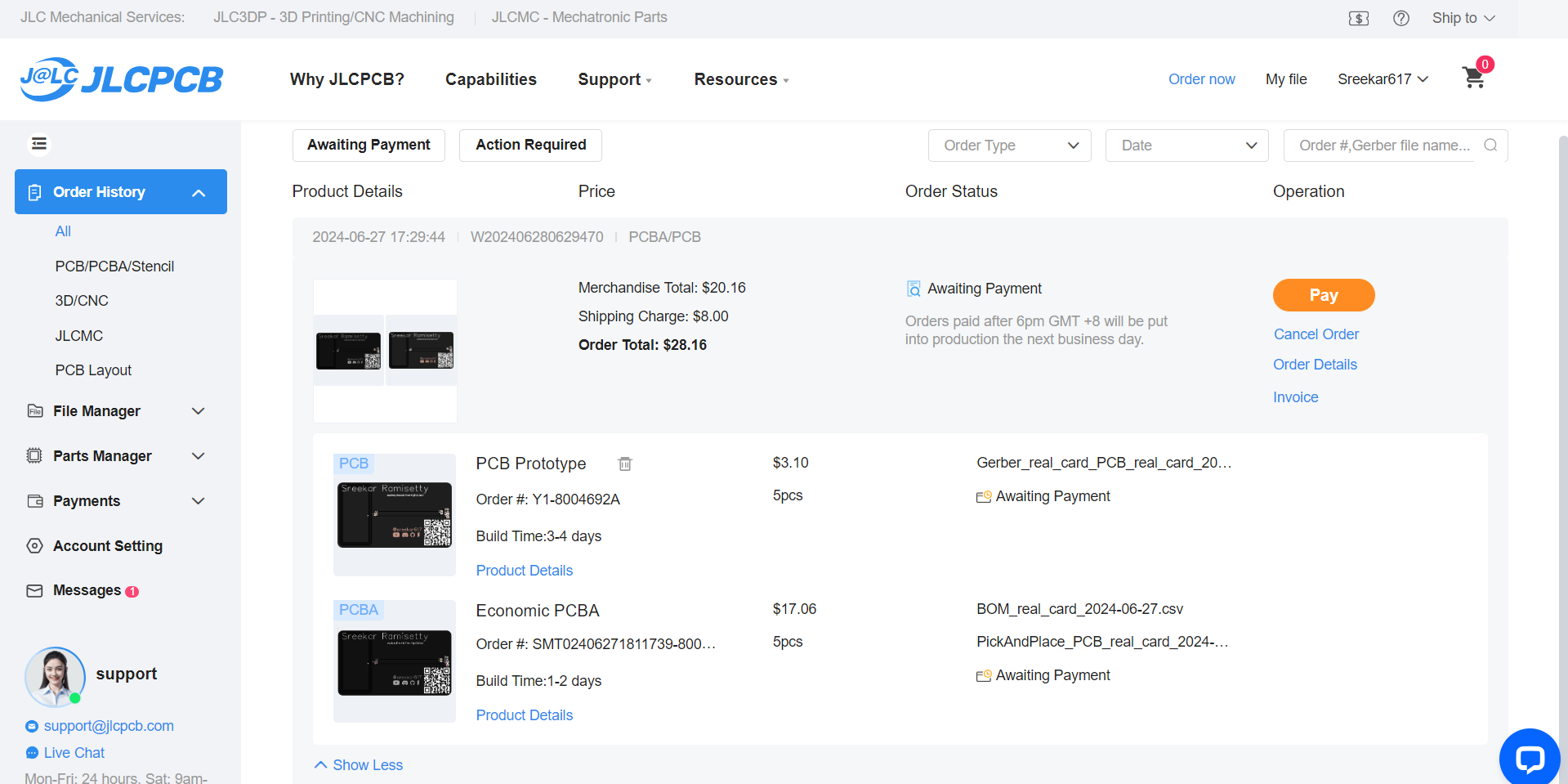Select the Awaiting Payment filter tab
Viewport: 1568px width, 784px height.
369,146
